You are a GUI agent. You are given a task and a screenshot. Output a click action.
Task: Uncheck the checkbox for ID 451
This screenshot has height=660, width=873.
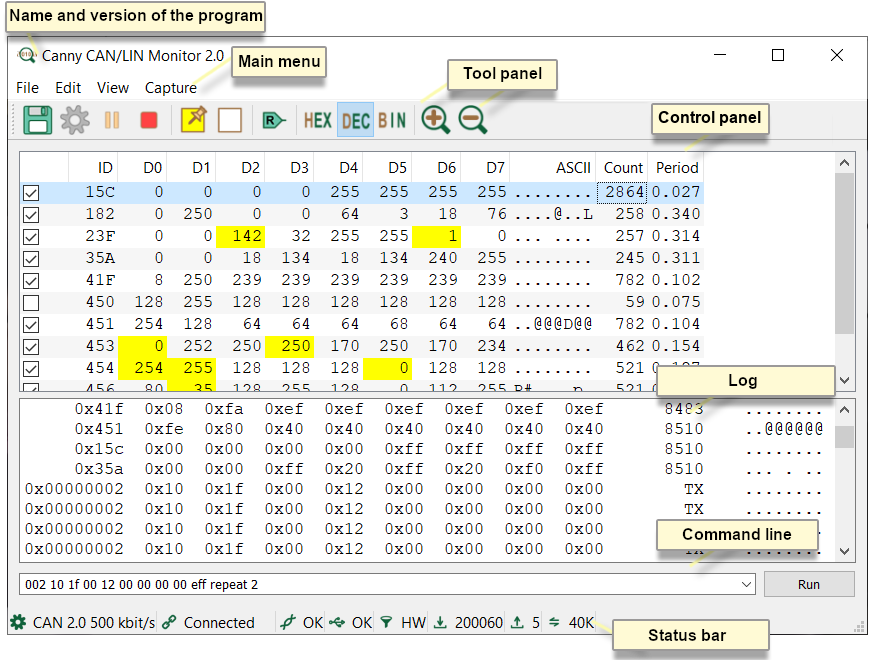coord(31,325)
